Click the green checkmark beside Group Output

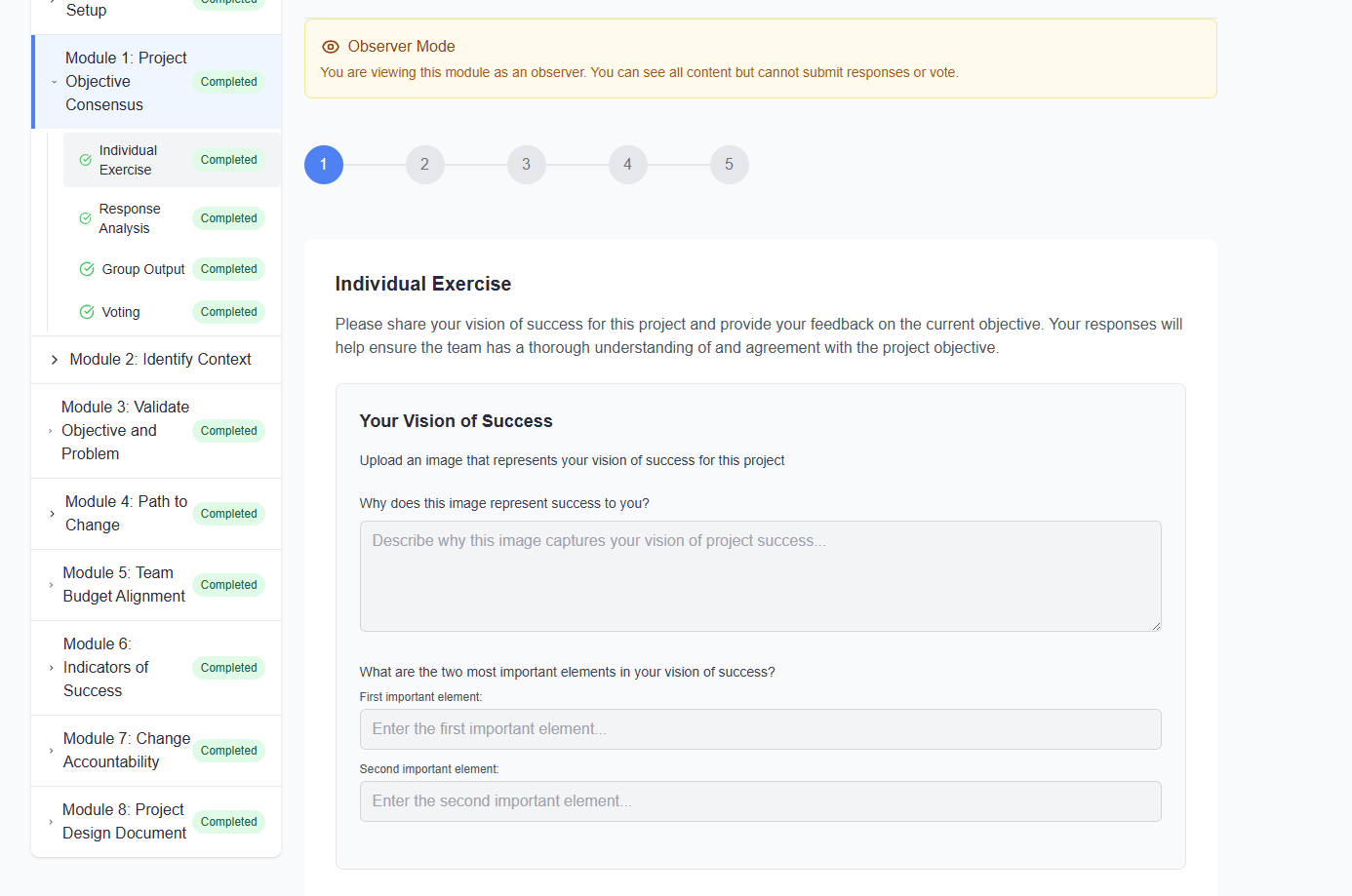pos(86,268)
